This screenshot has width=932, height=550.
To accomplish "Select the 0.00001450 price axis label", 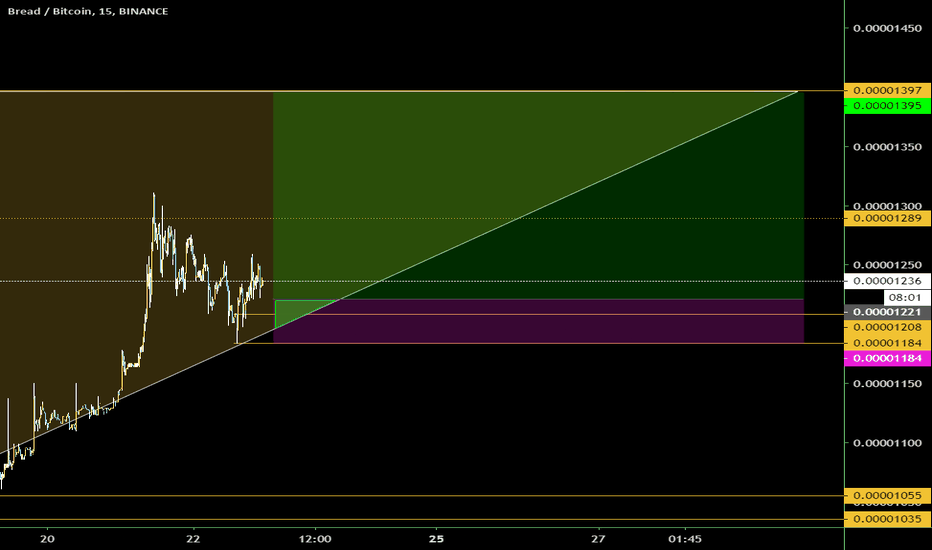I will coord(887,28).
